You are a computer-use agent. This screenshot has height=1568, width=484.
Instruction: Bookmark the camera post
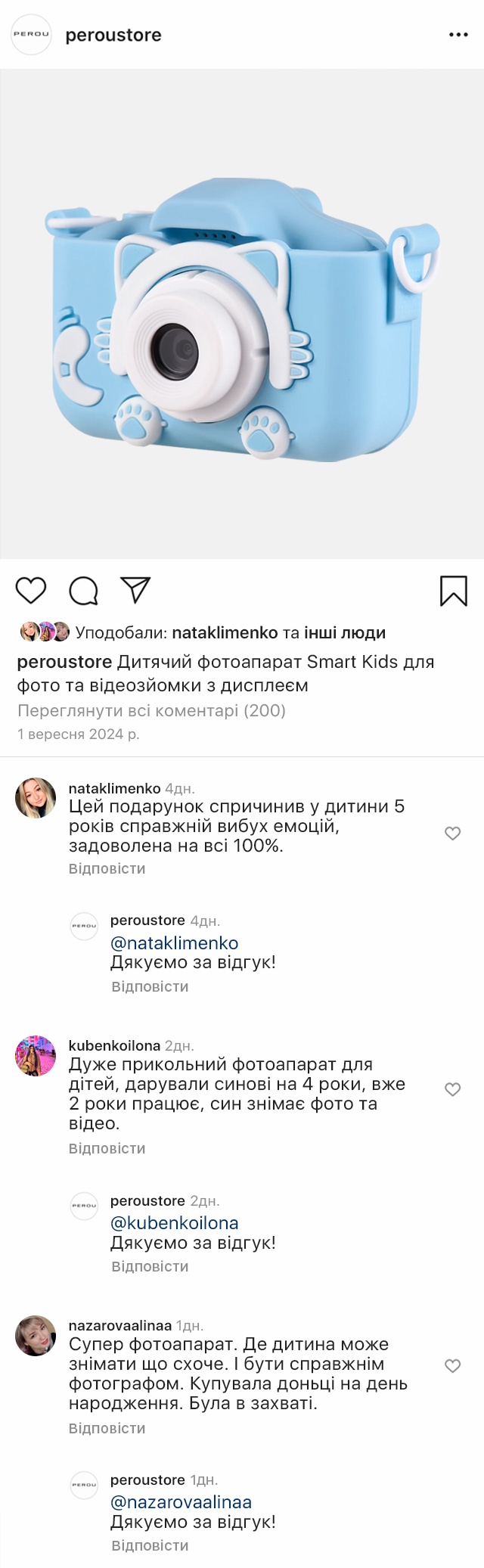coord(454,591)
